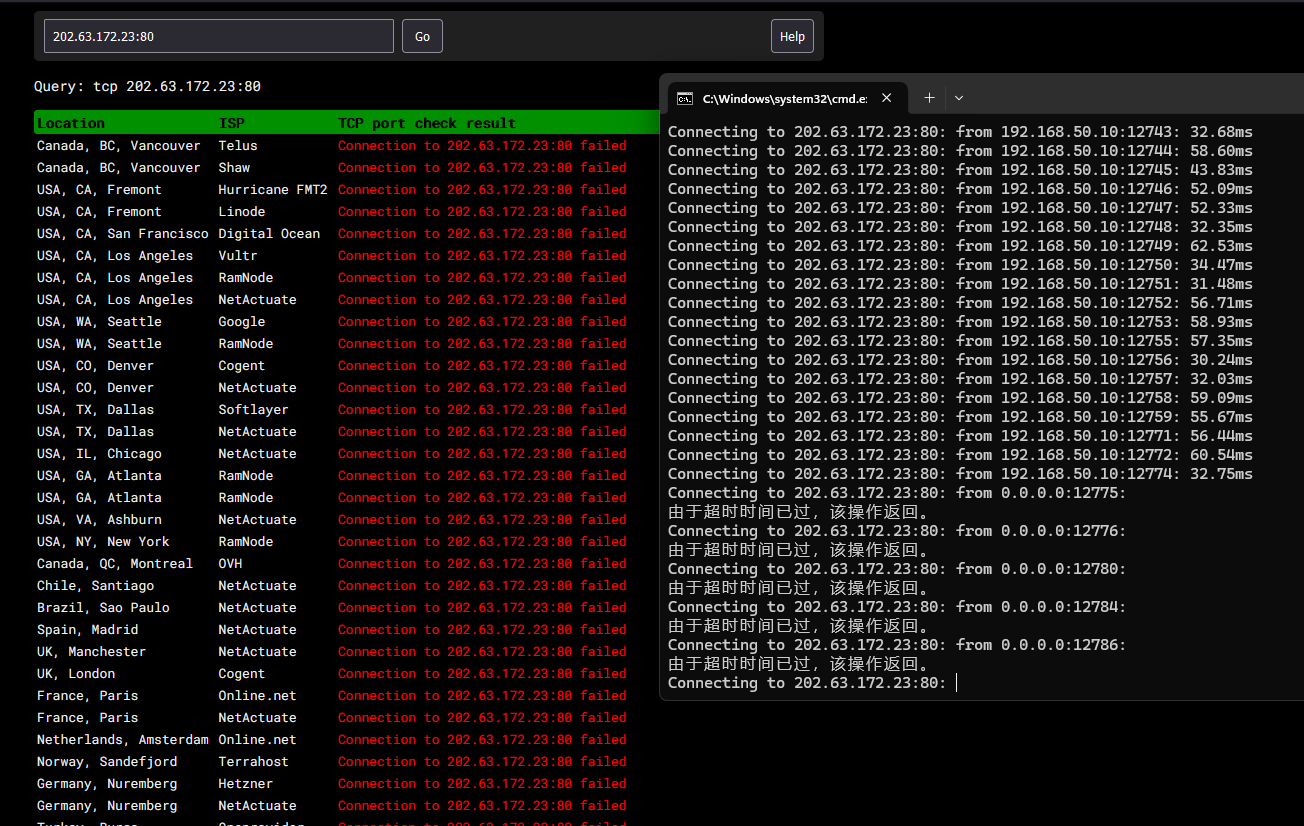The image size is (1304, 826).
Task: Open a new terminal tab with the plus icon
Action: [x=929, y=98]
